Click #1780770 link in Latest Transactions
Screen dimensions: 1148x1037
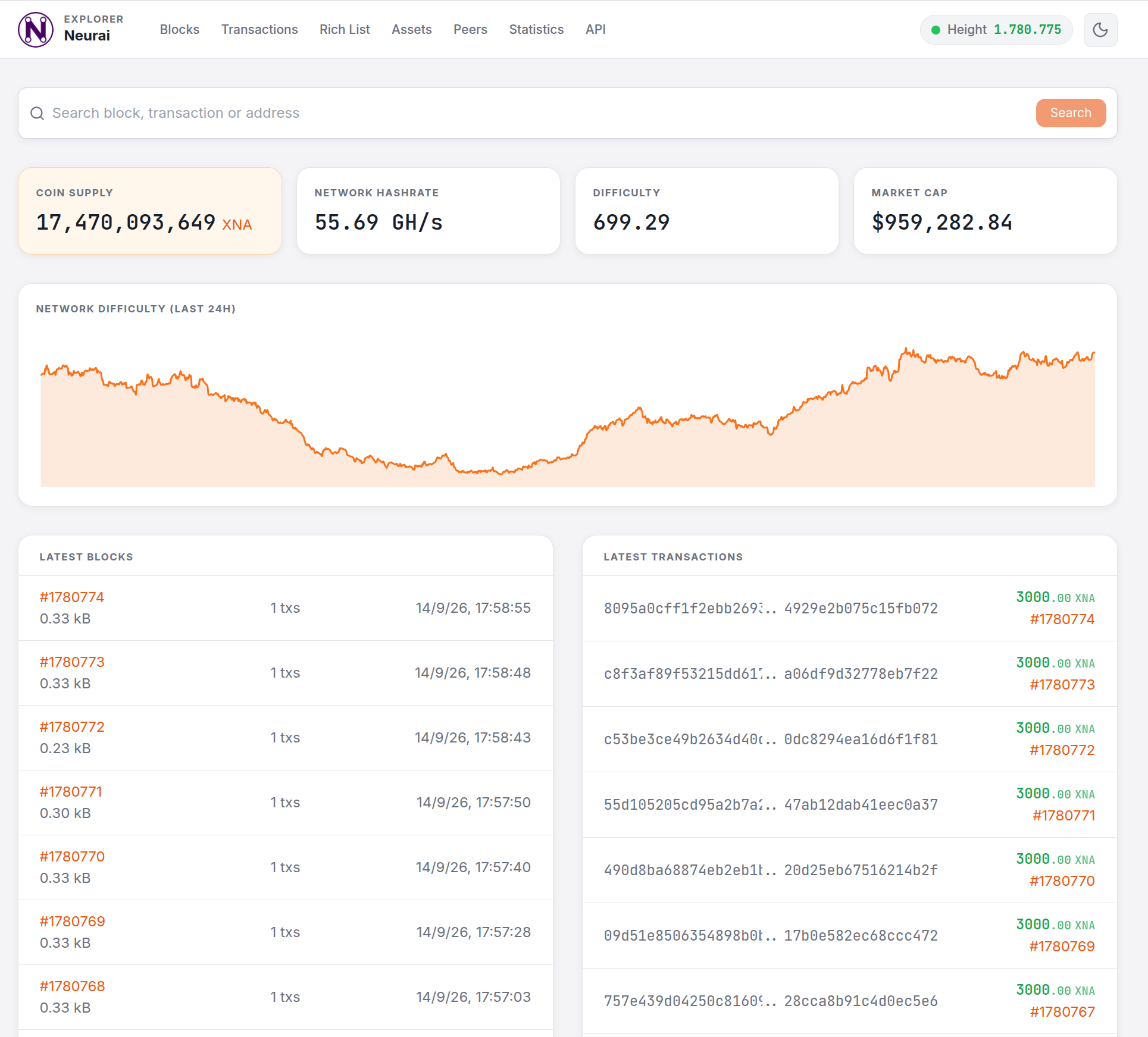coord(1062,881)
